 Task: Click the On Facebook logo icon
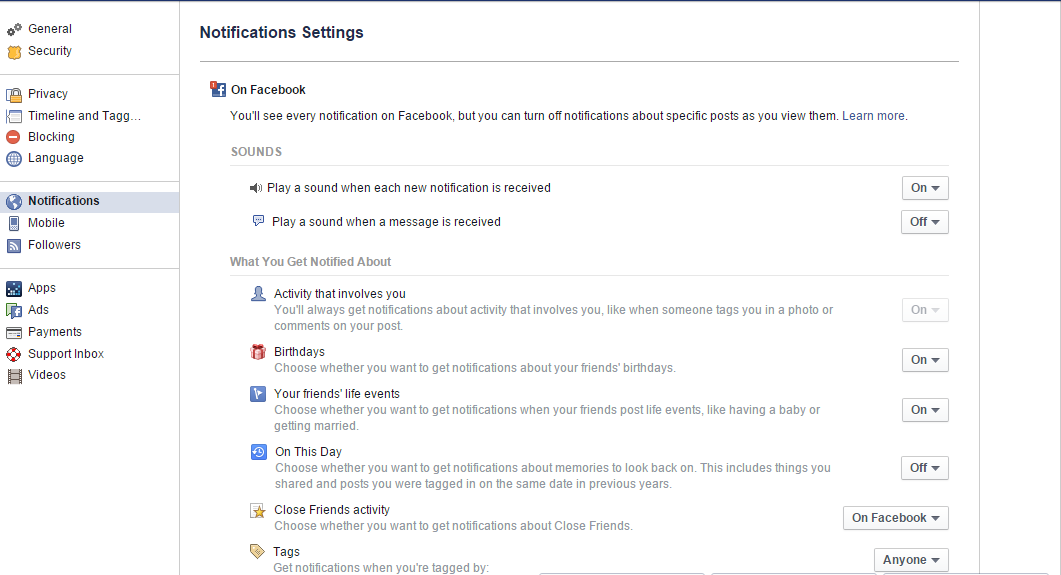point(218,89)
